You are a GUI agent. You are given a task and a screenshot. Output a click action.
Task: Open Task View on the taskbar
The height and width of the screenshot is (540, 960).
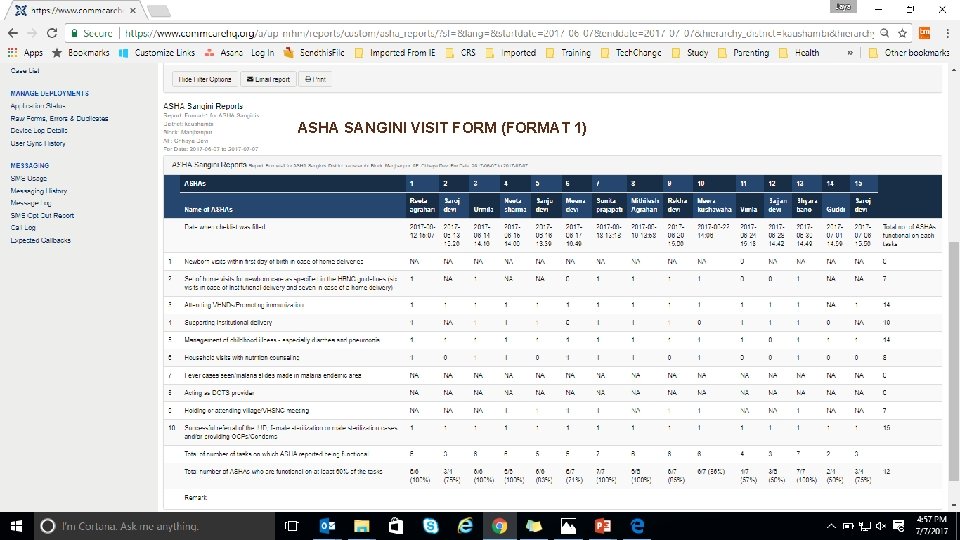point(291,526)
